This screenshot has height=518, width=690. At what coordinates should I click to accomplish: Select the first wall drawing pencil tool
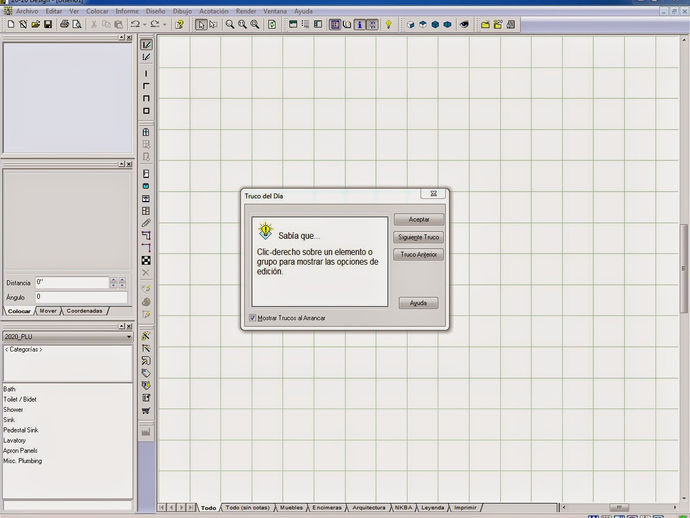click(x=146, y=44)
